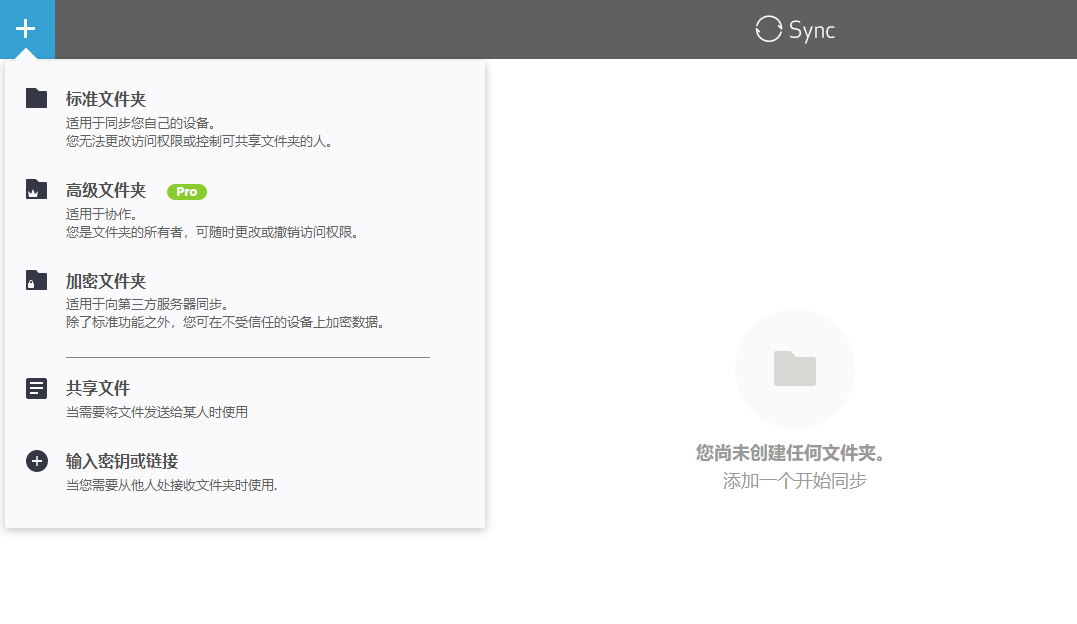
Task: Click description 适用于同步您自己的设备。
Action: tap(141, 123)
